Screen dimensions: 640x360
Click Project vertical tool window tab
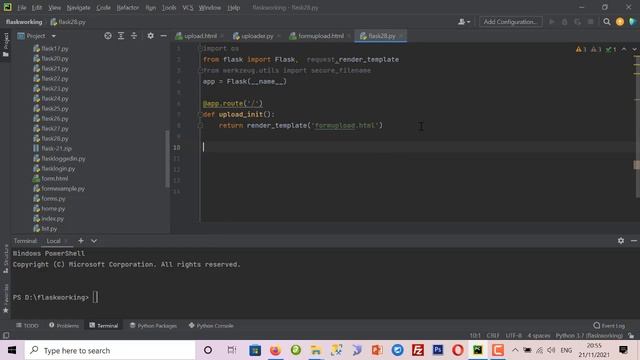point(5,45)
